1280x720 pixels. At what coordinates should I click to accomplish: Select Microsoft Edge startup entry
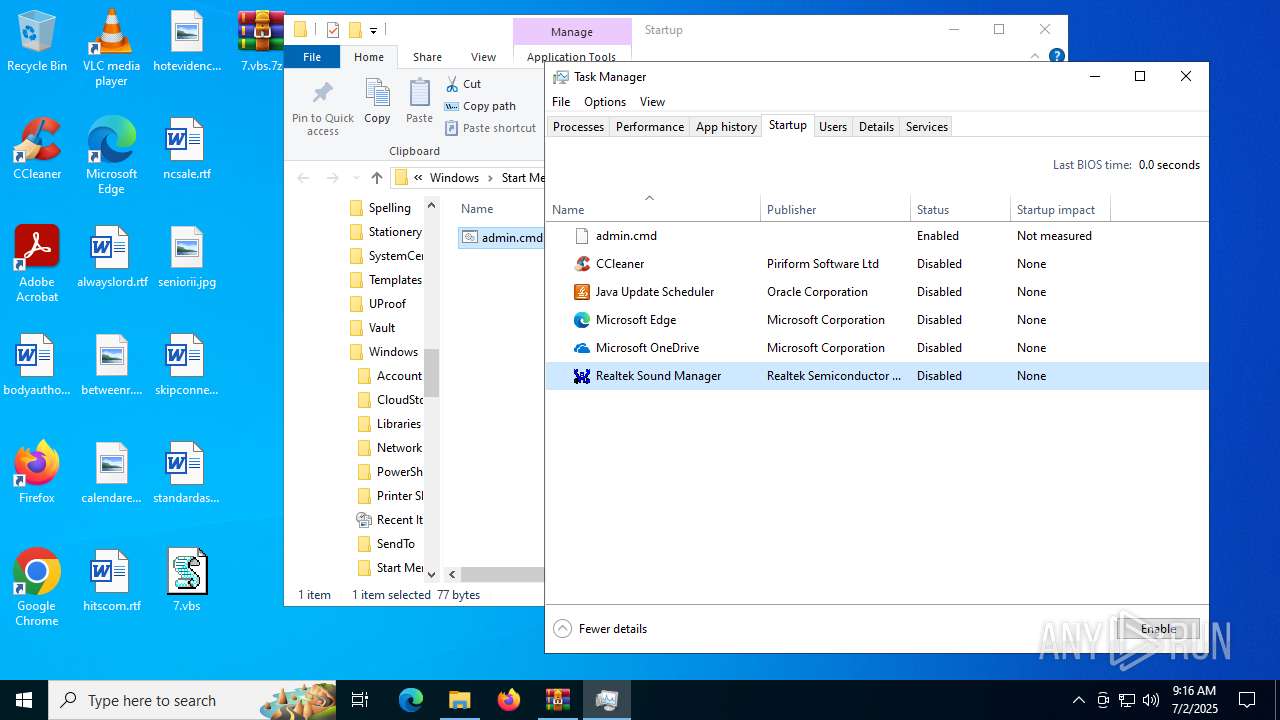click(876, 320)
